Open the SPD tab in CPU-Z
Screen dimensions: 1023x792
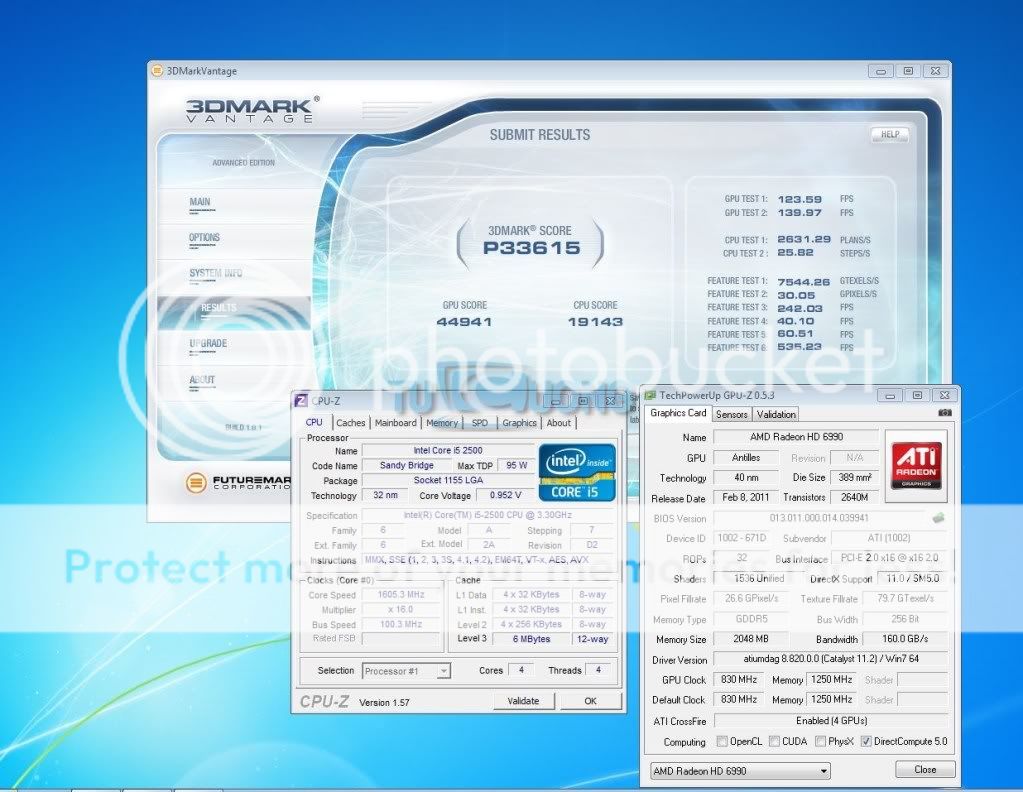(x=480, y=423)
